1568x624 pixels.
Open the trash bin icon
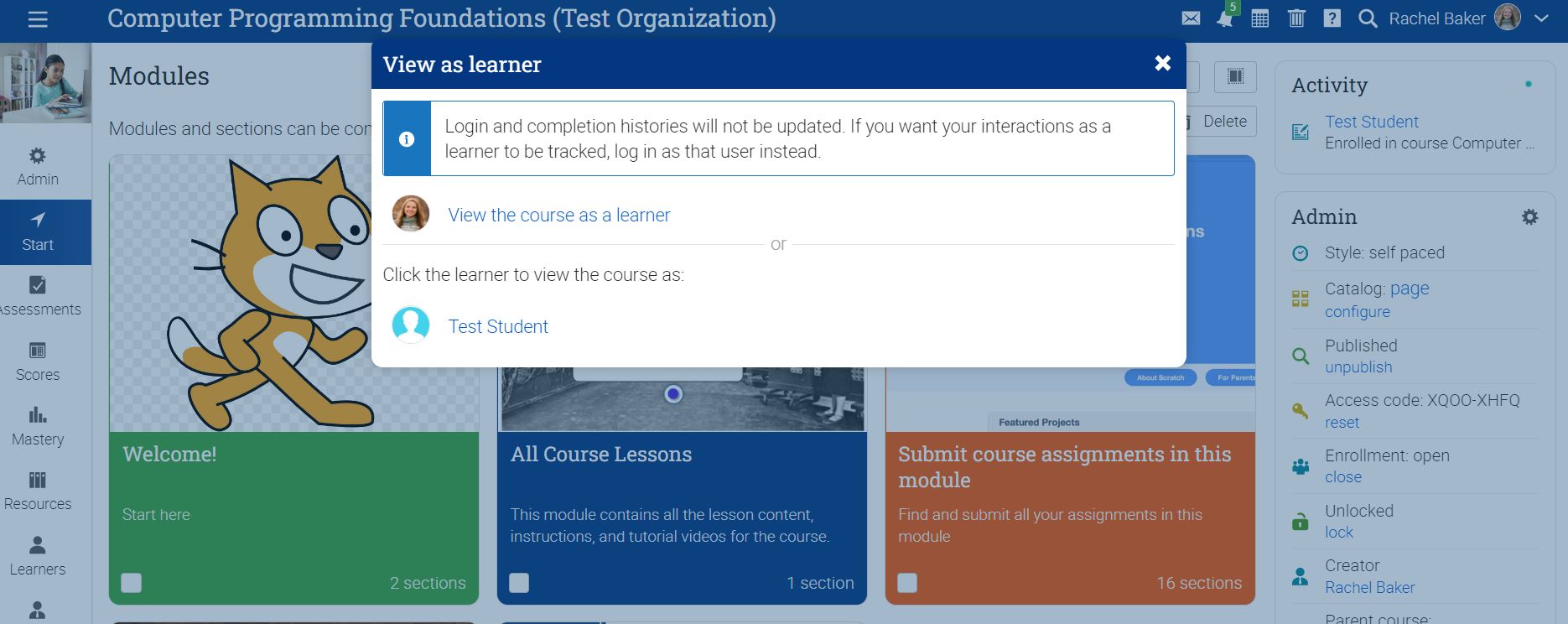pos(1296,18)
